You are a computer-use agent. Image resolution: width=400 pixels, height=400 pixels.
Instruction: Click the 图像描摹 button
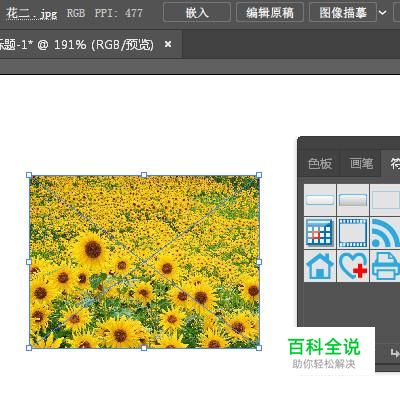tap(343, 13)
